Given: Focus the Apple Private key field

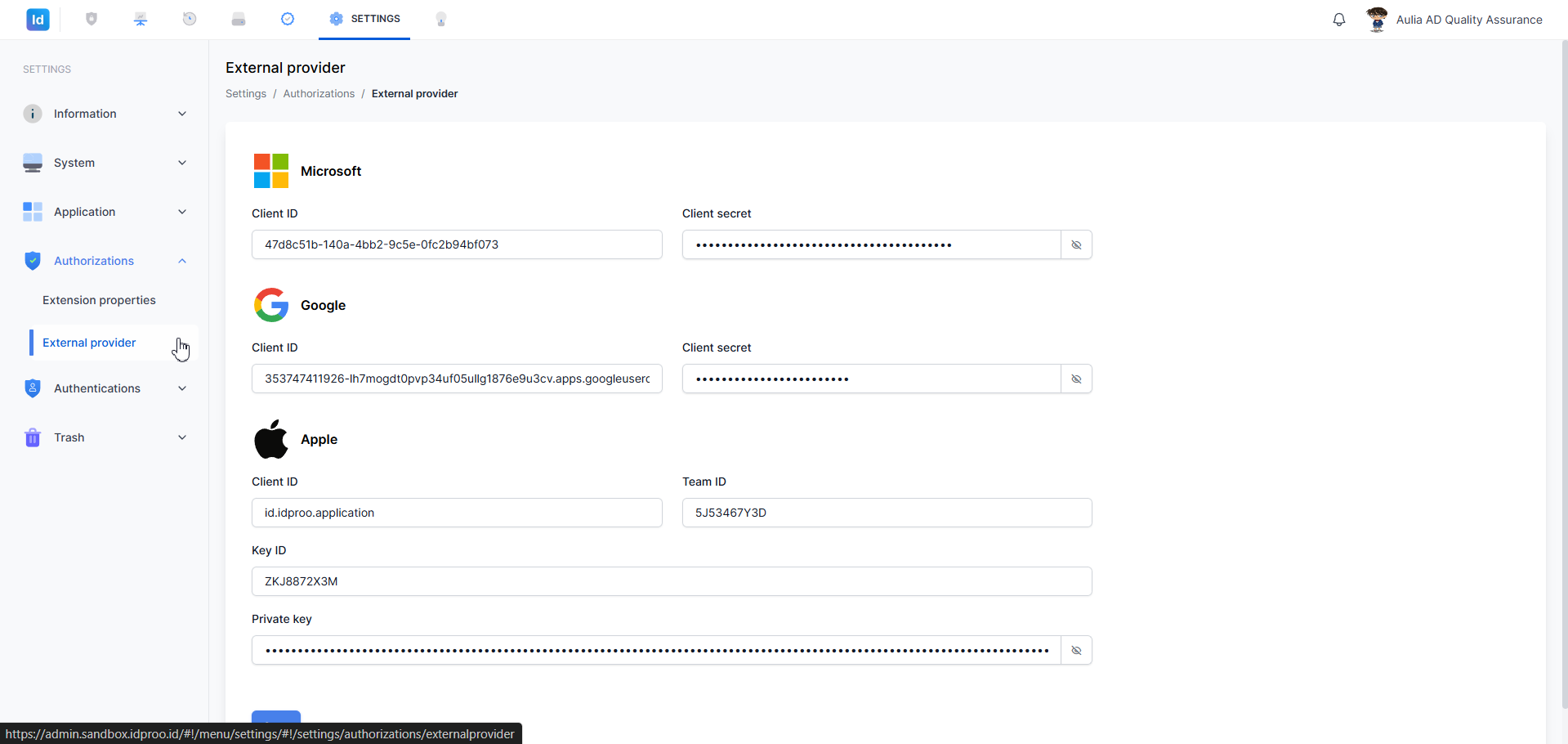Looking at the screenshot, I should [x=656, y=650].
